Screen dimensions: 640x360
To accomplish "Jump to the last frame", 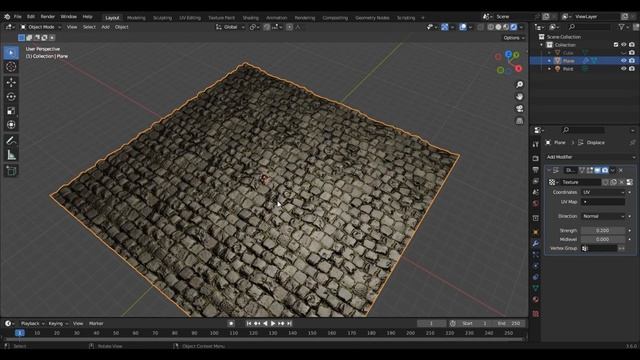I will 289,323.
